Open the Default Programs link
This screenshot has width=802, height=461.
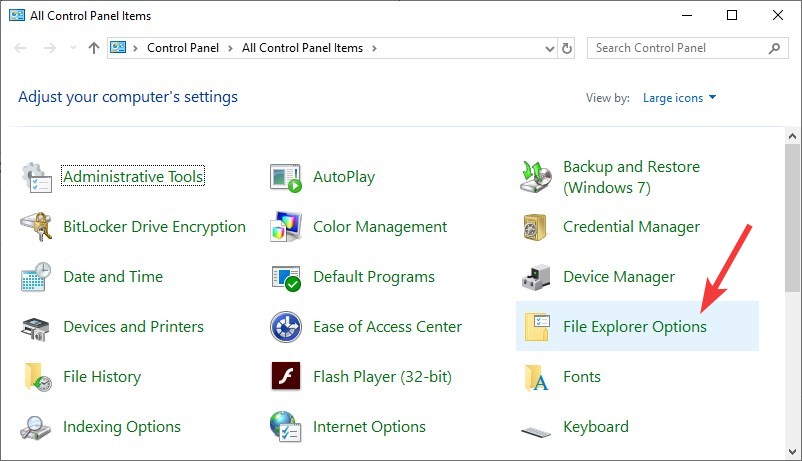pyautogui.click(x=374, y=277)
